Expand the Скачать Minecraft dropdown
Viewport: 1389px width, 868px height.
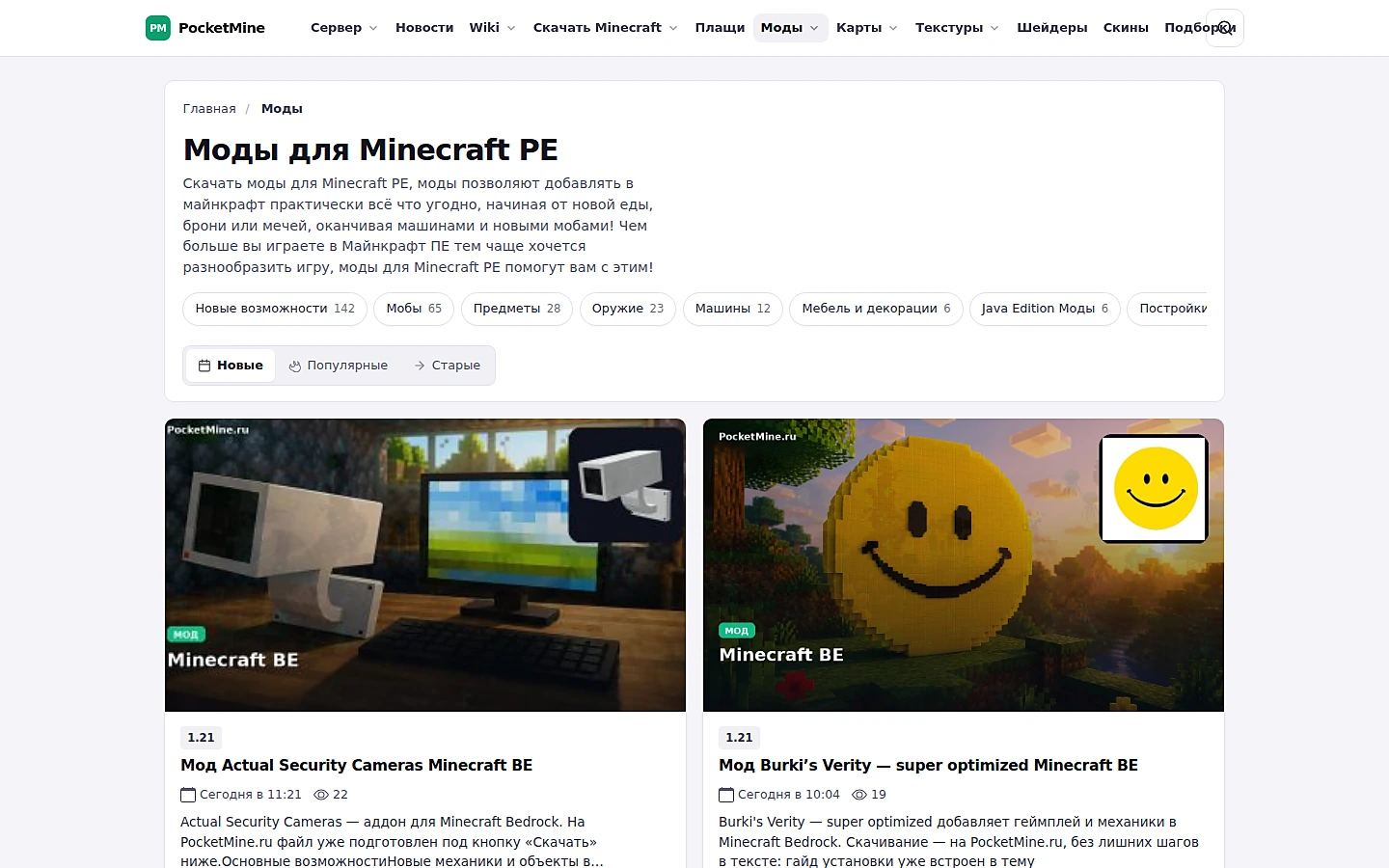pos(606,28)
